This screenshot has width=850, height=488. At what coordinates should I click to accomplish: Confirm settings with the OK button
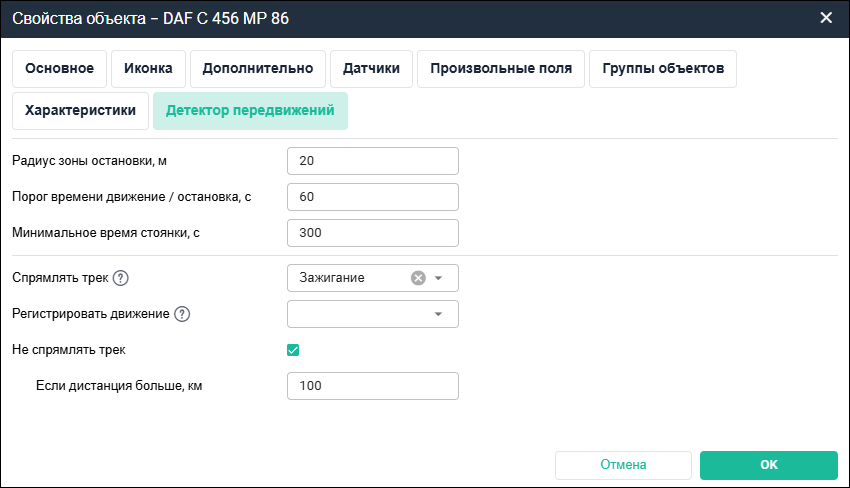(x=768, y=465)
